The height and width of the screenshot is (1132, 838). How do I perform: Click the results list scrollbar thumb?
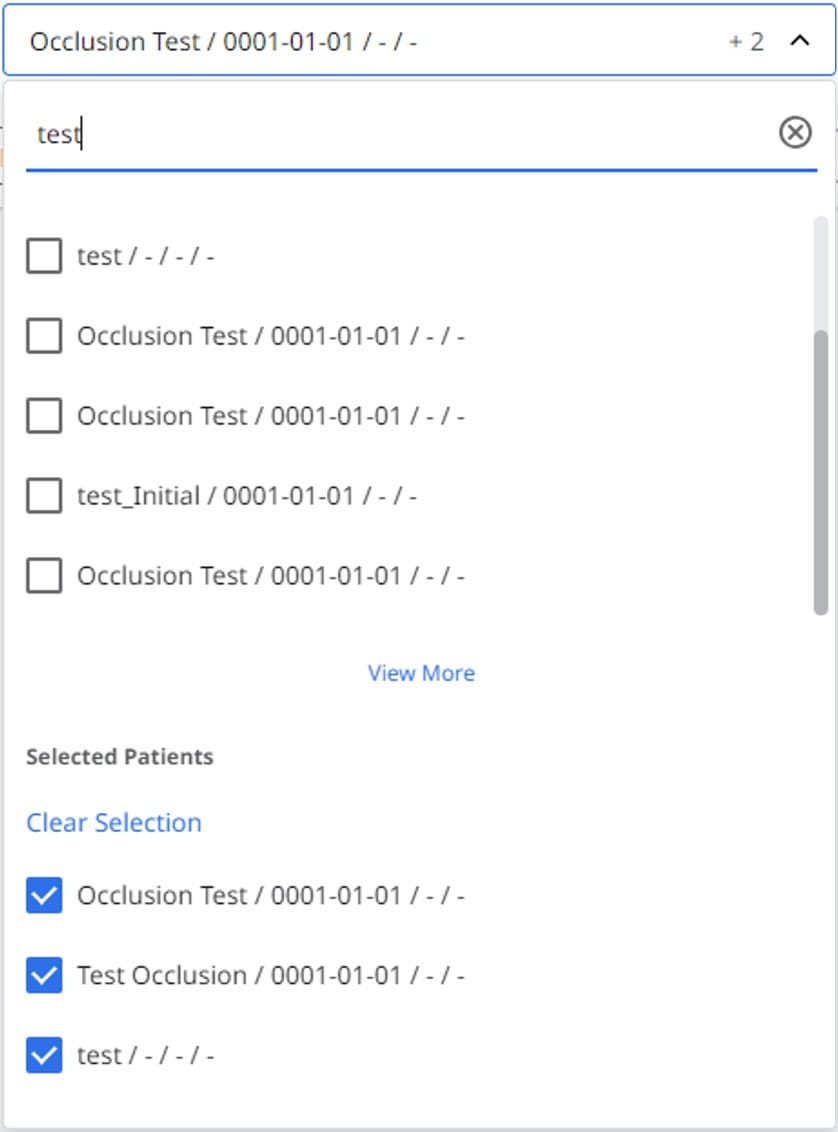[x=821, y=473]
